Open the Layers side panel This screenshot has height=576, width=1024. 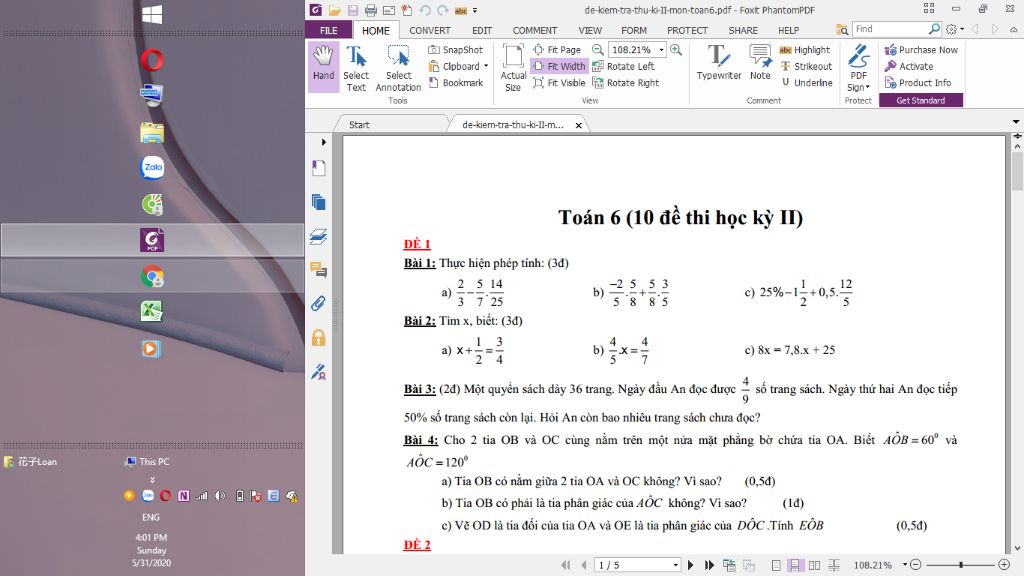[319, 236]
